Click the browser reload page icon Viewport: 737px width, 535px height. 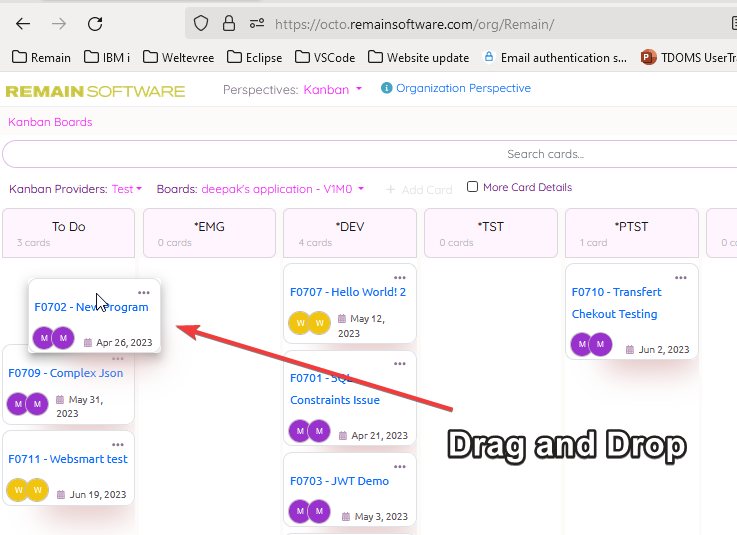click(x=95, y=23)
